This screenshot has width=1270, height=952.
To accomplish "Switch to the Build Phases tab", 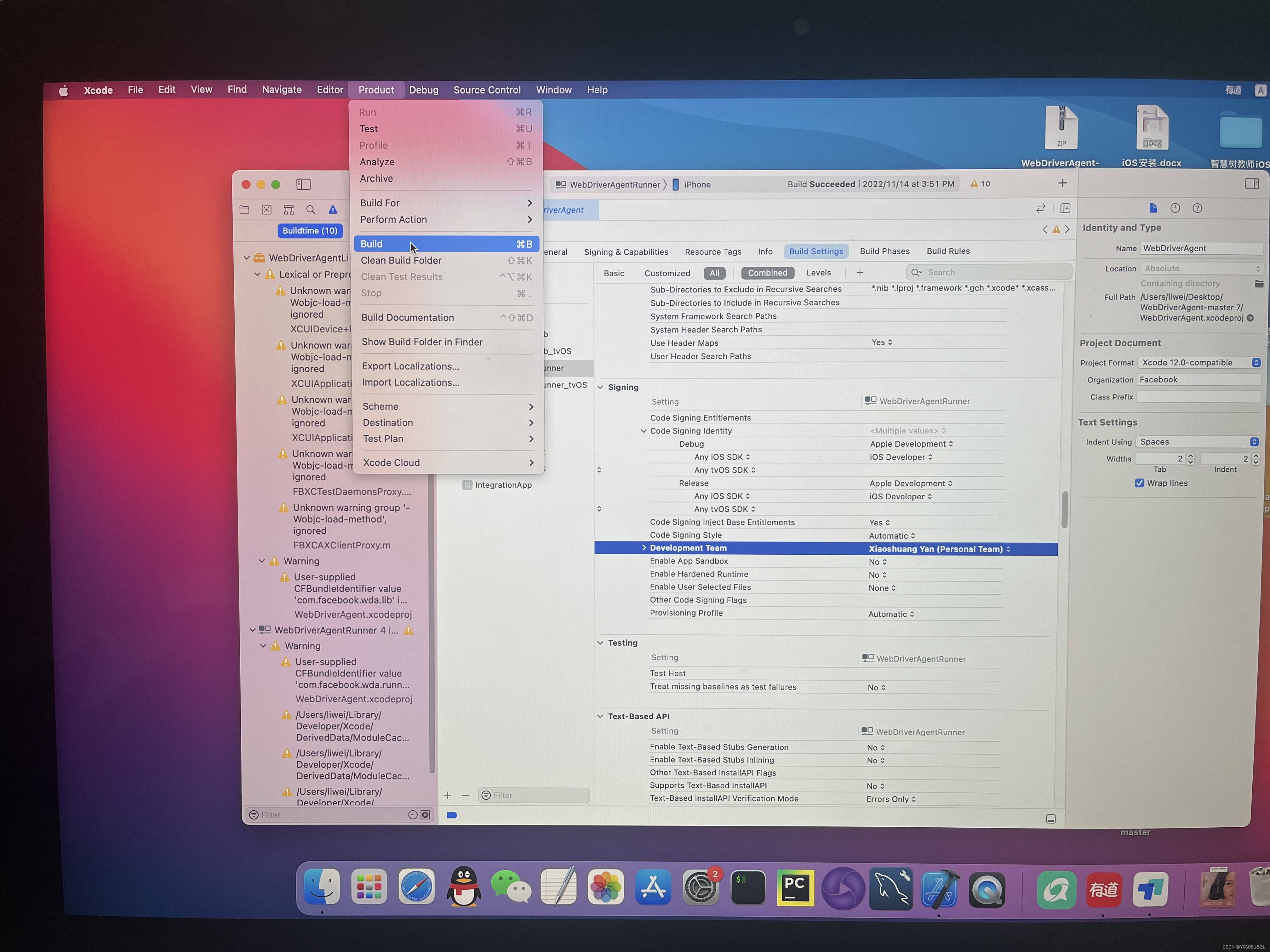I will click(x=884, y=251).
